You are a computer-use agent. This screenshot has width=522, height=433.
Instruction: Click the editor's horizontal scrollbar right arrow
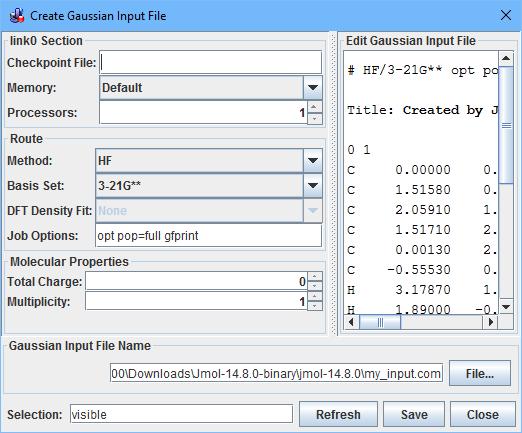tap(490, 322)
